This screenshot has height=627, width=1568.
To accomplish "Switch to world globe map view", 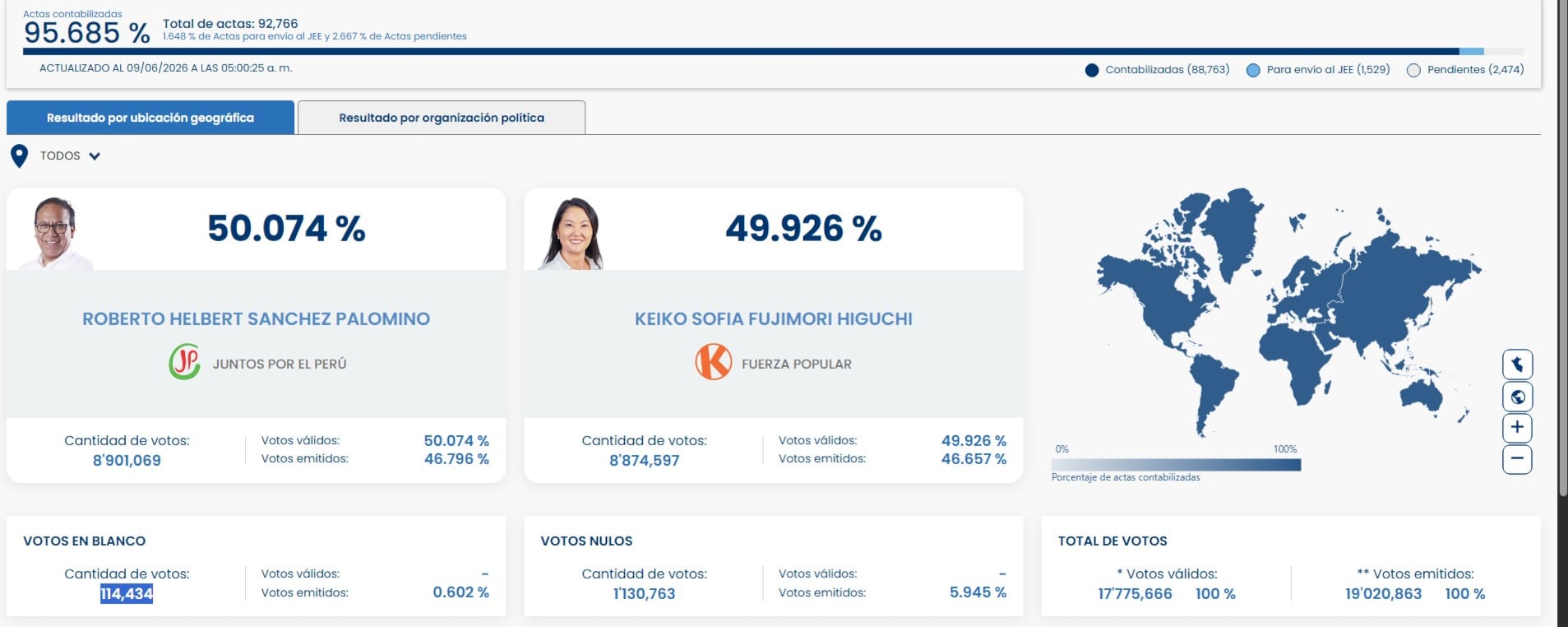I will click(1517, 397).
